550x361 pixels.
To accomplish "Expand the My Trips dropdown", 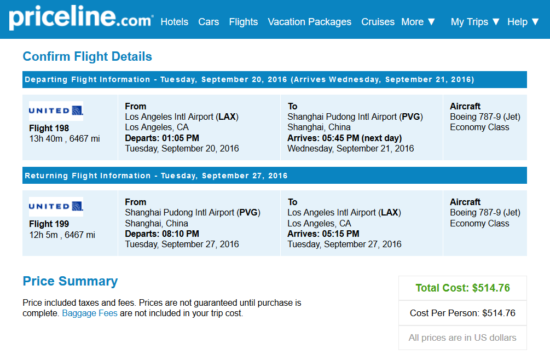I will [475, 22].
